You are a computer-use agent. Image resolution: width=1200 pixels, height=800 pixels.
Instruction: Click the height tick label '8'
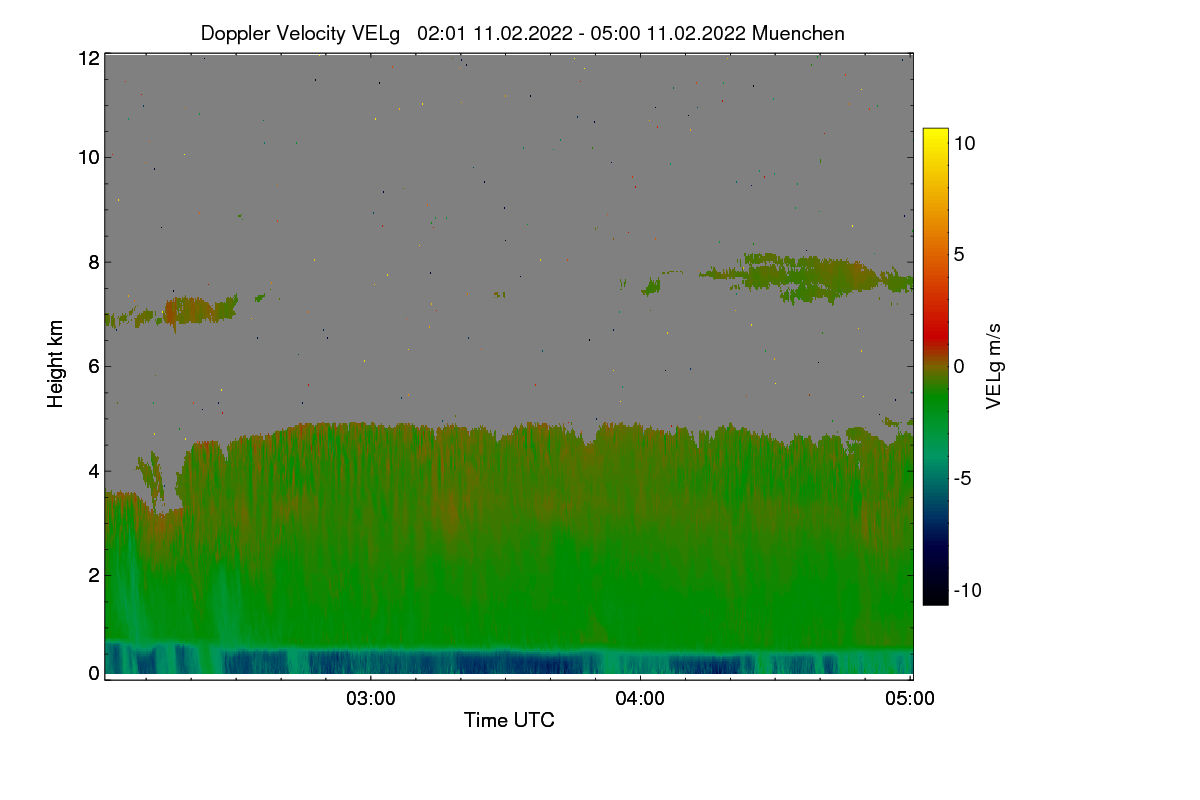click(94, 262)
